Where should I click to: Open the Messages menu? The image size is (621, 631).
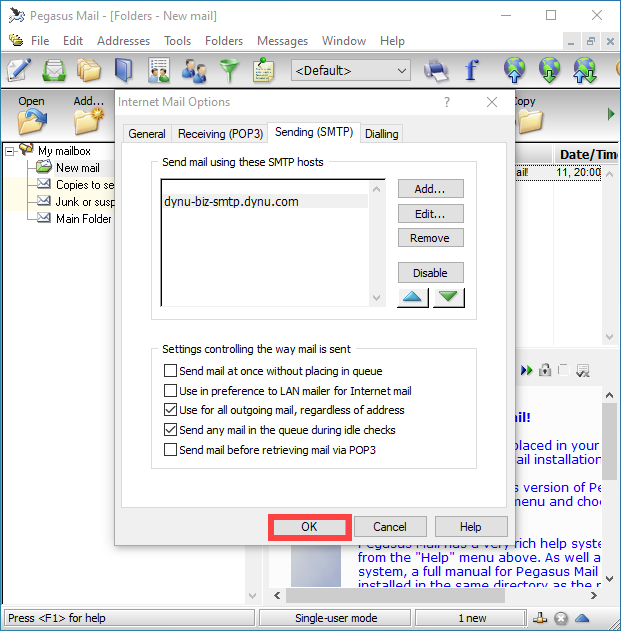click(282, 41)
